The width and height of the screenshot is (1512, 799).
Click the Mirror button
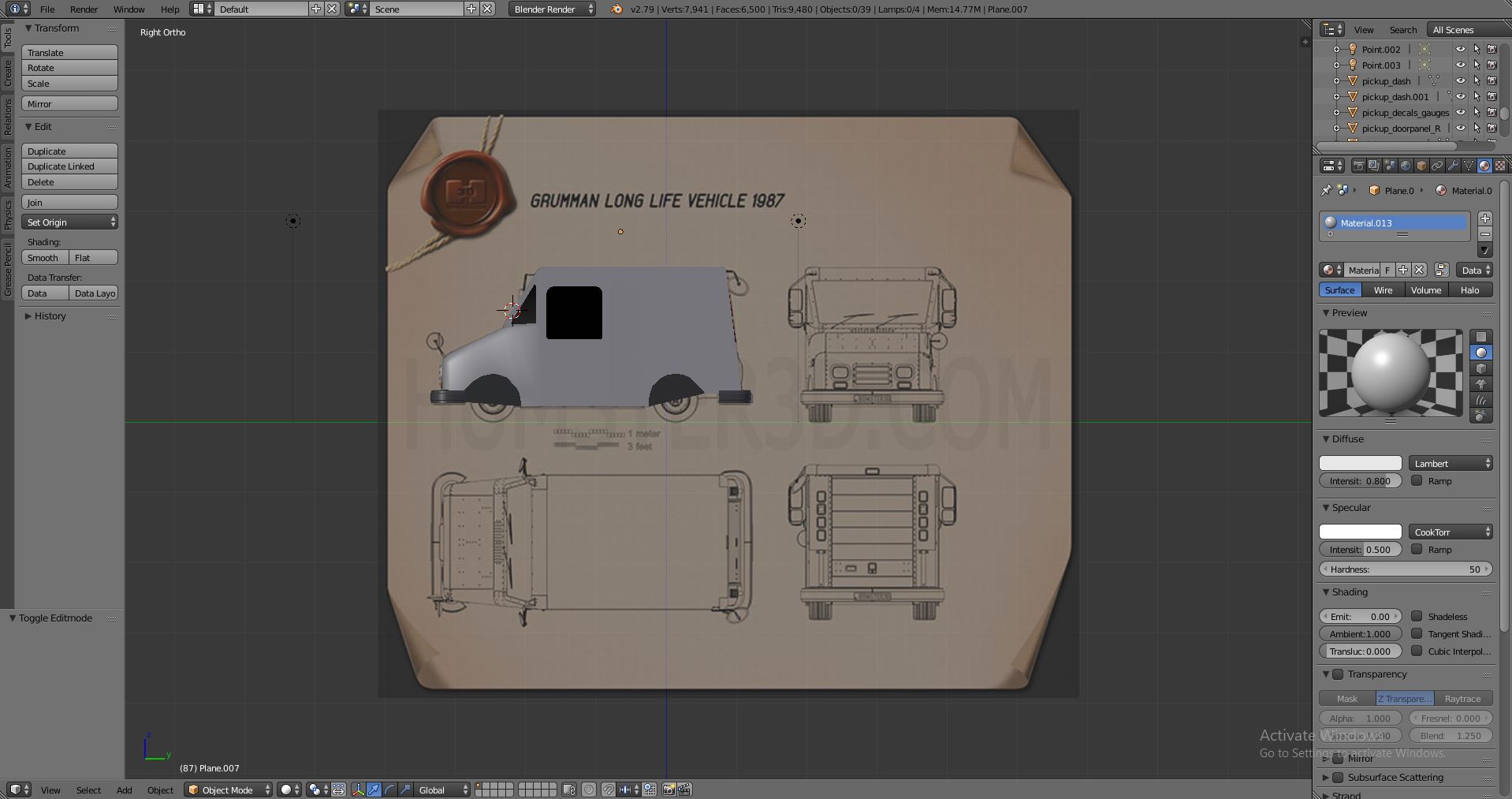click(70, 103)
